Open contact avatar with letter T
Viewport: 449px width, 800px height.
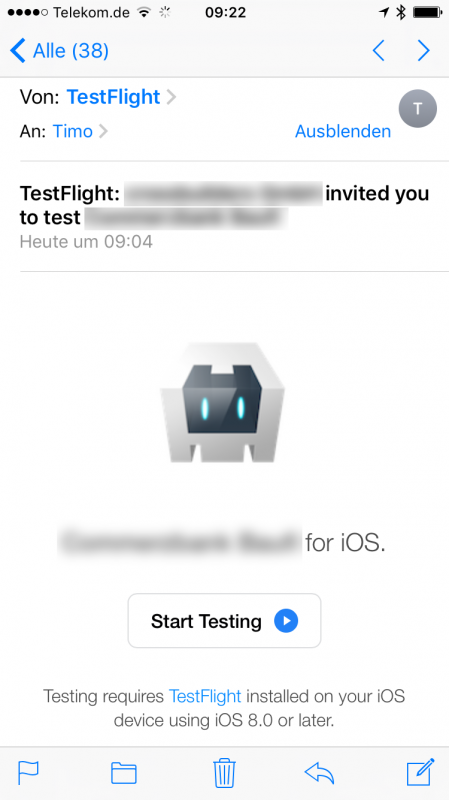tap(418, 108)
